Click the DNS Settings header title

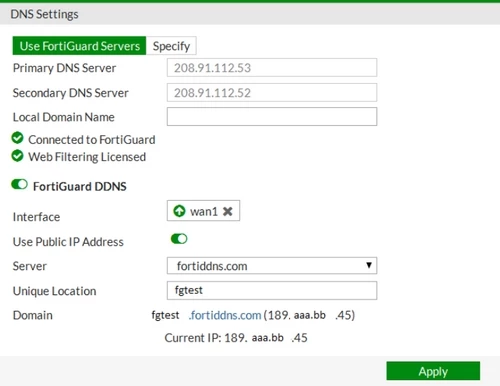[x=44, y=14]
